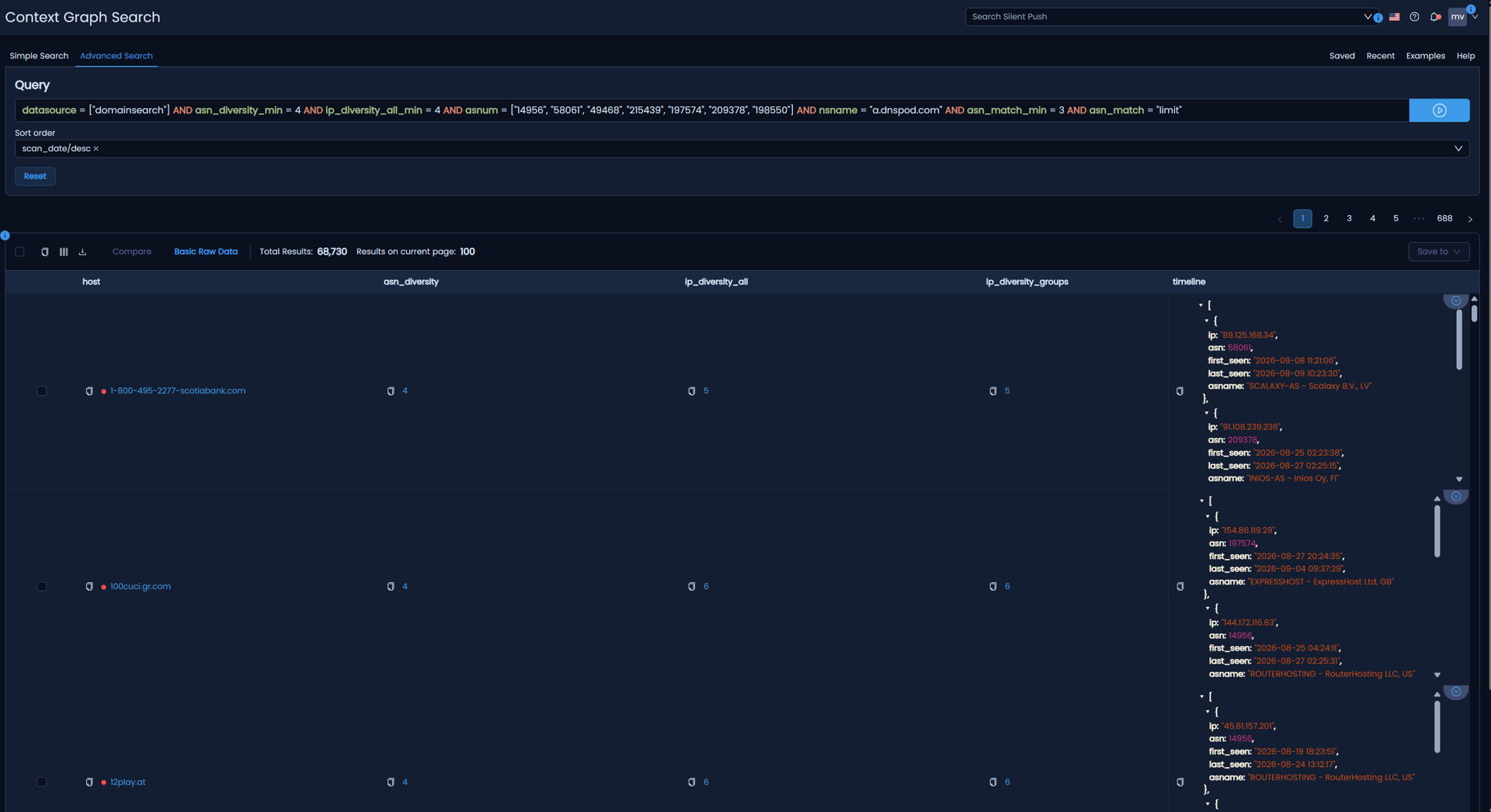Switch to the Simple Search tab

click(x=39, y=56)
